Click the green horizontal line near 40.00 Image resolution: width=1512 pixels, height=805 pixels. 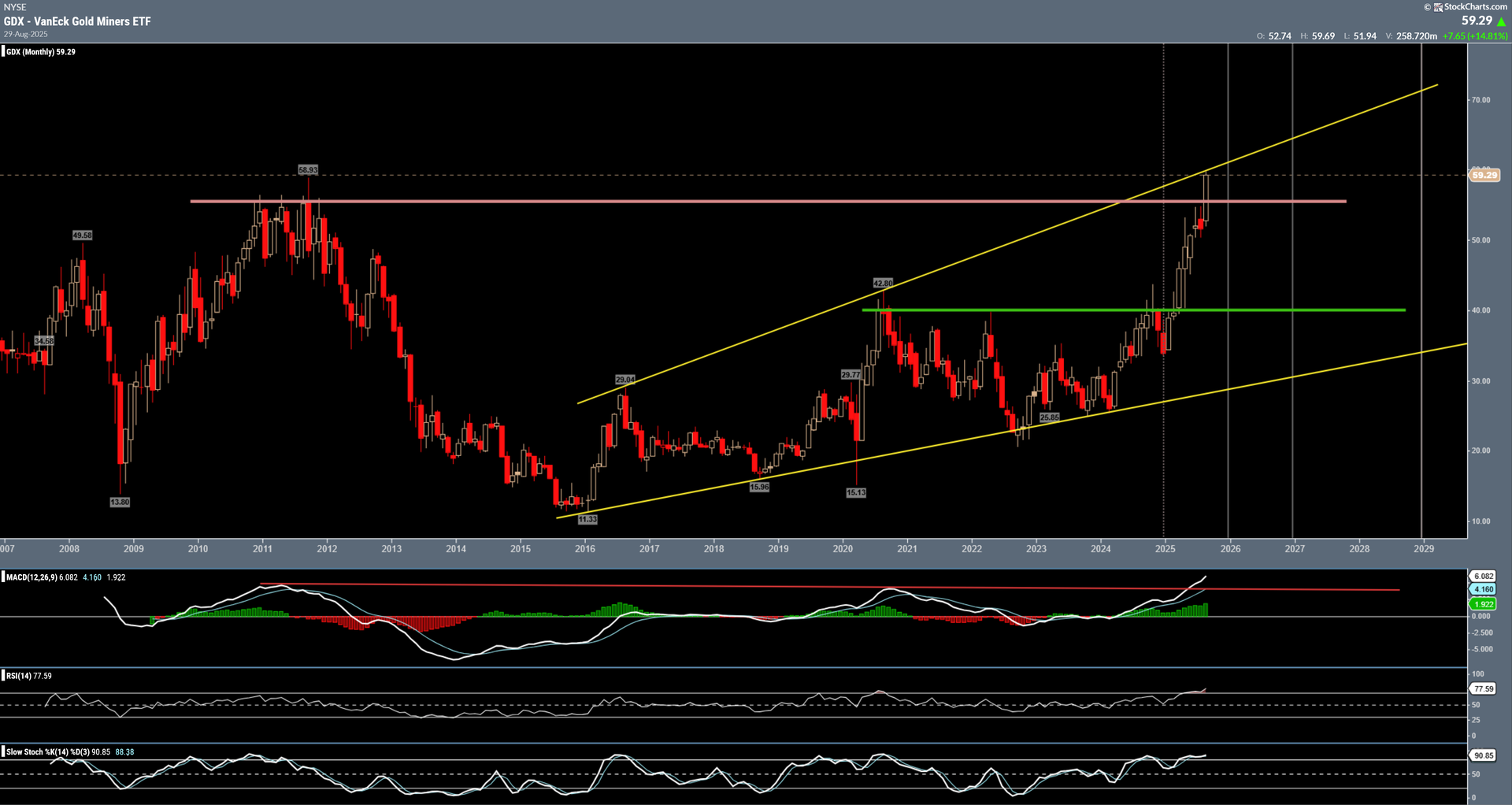[1134, 310]
